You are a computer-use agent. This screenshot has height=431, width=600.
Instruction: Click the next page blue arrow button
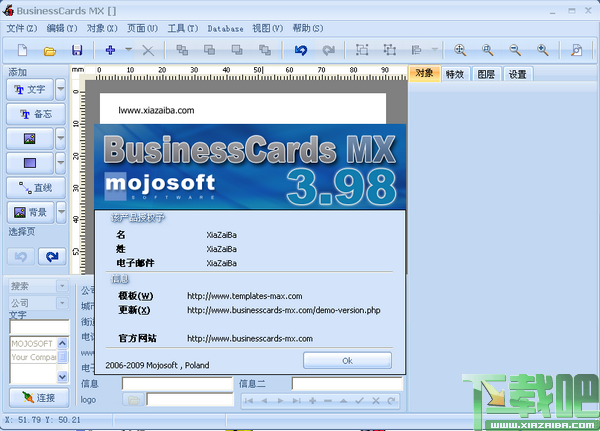52,256
